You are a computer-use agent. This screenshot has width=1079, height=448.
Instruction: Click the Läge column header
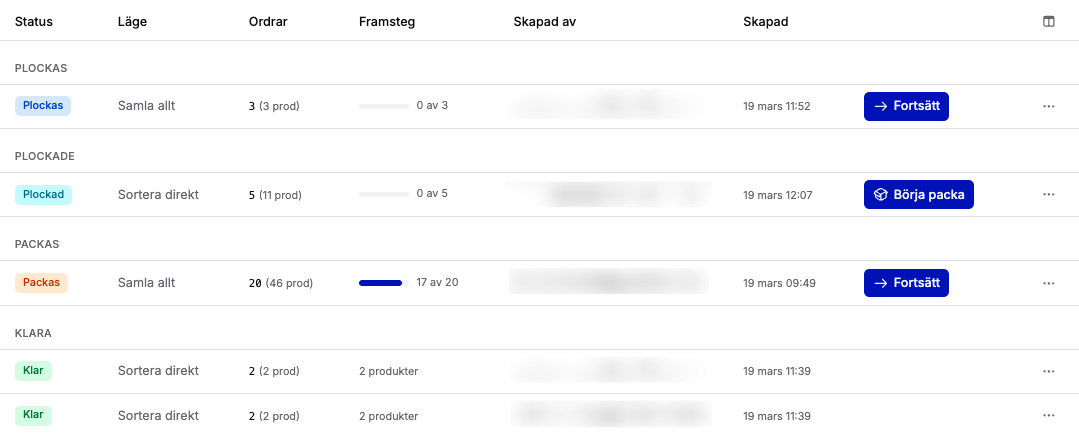click(x=132, y=21)
